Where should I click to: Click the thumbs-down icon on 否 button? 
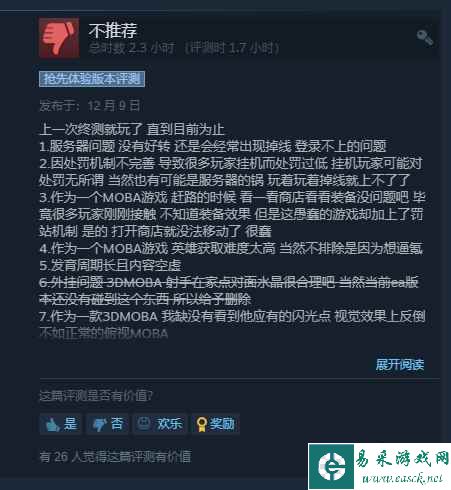tap(99, 425)
